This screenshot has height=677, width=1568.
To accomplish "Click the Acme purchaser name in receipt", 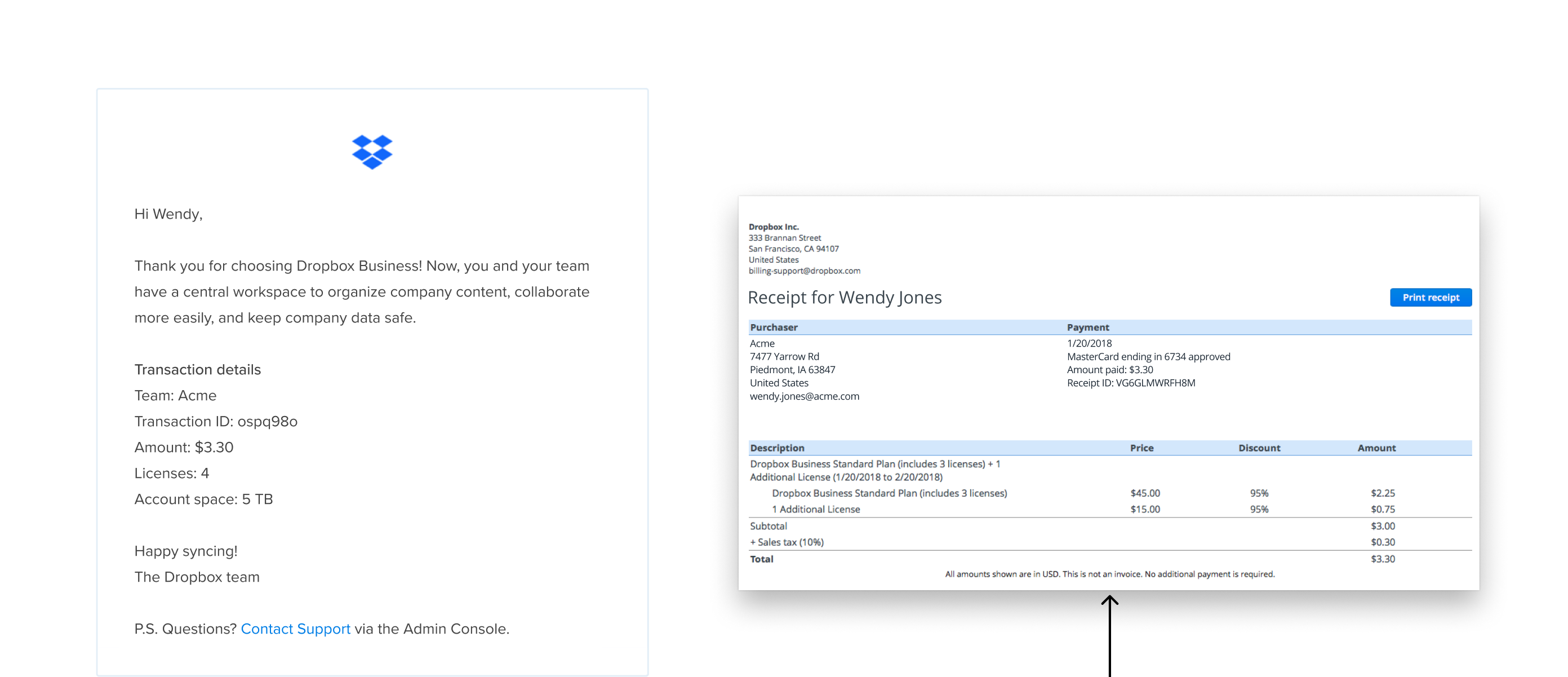I will pyautogui.click(x=762, y=343).
